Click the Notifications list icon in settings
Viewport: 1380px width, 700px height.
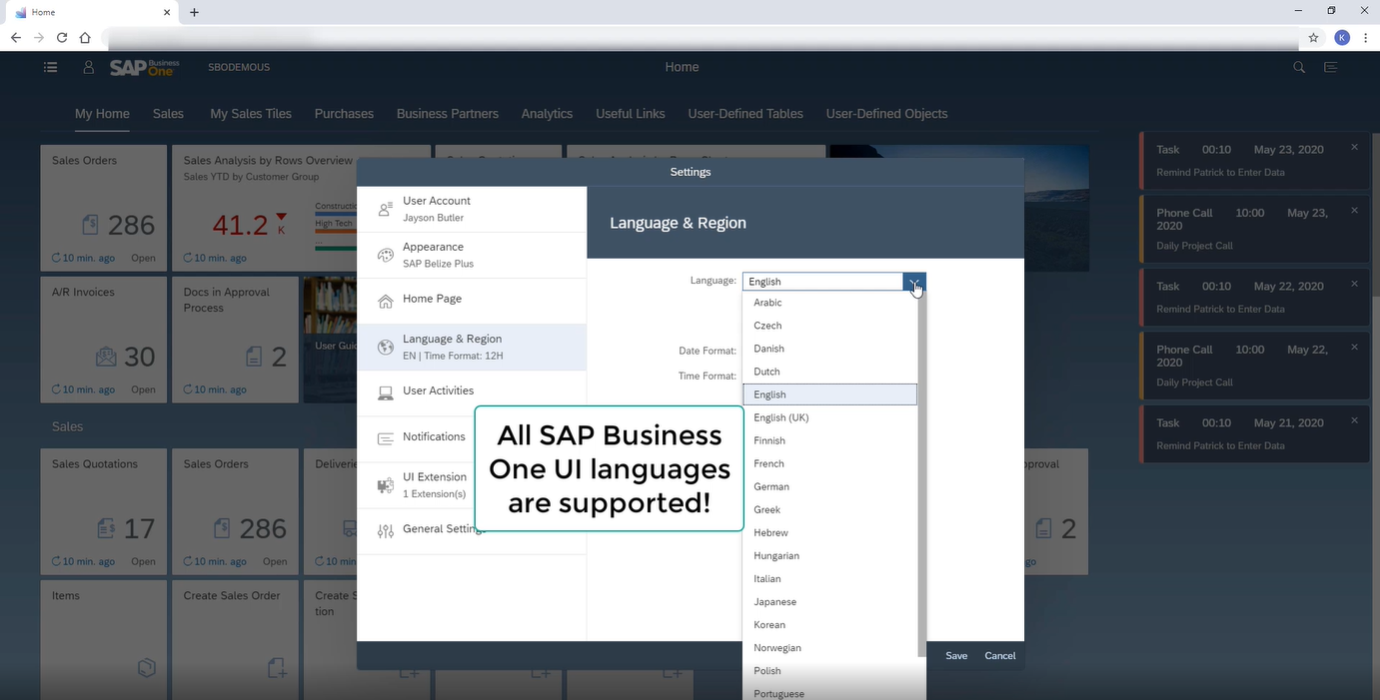[x=385, y=439]
